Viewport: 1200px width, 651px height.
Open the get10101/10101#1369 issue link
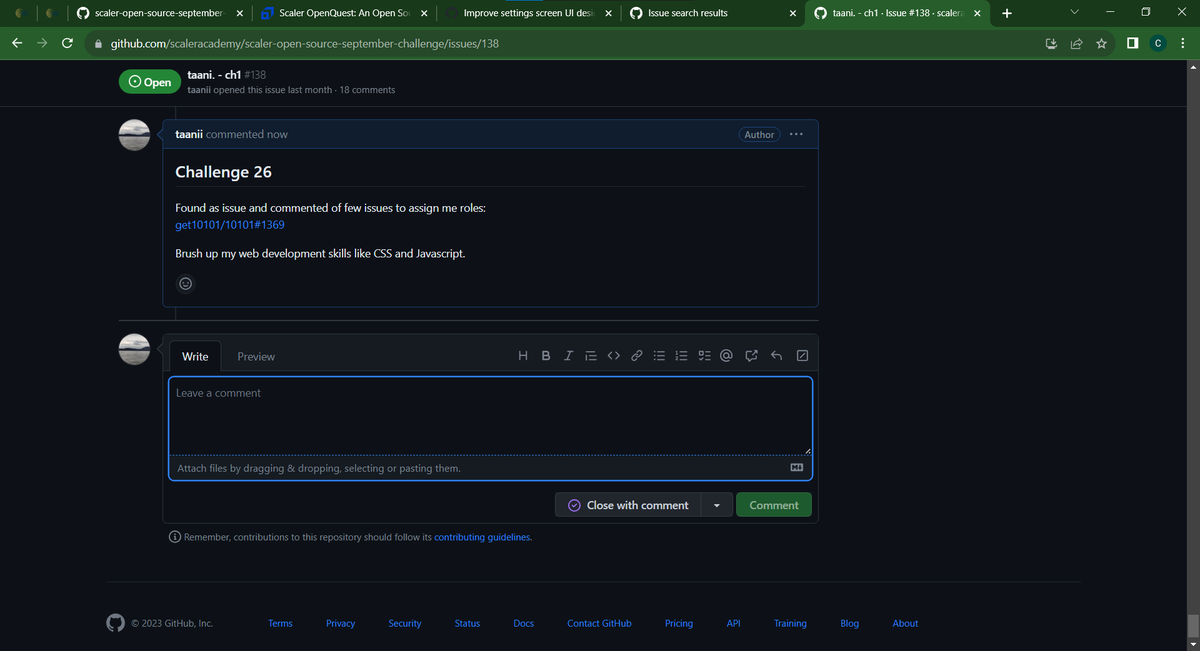230,224
